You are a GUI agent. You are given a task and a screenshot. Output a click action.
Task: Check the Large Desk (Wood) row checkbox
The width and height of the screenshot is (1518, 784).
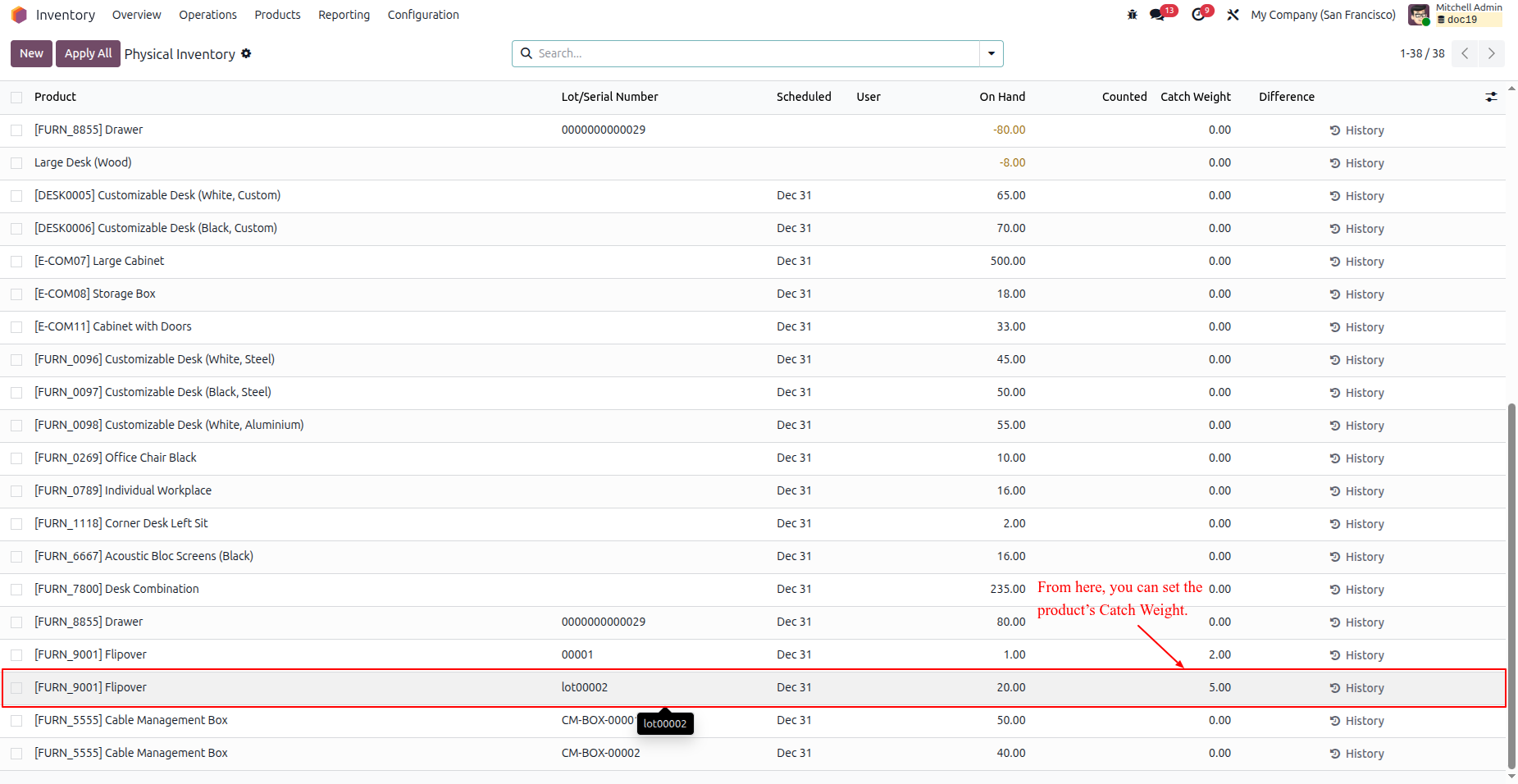(x=16, y=163)
